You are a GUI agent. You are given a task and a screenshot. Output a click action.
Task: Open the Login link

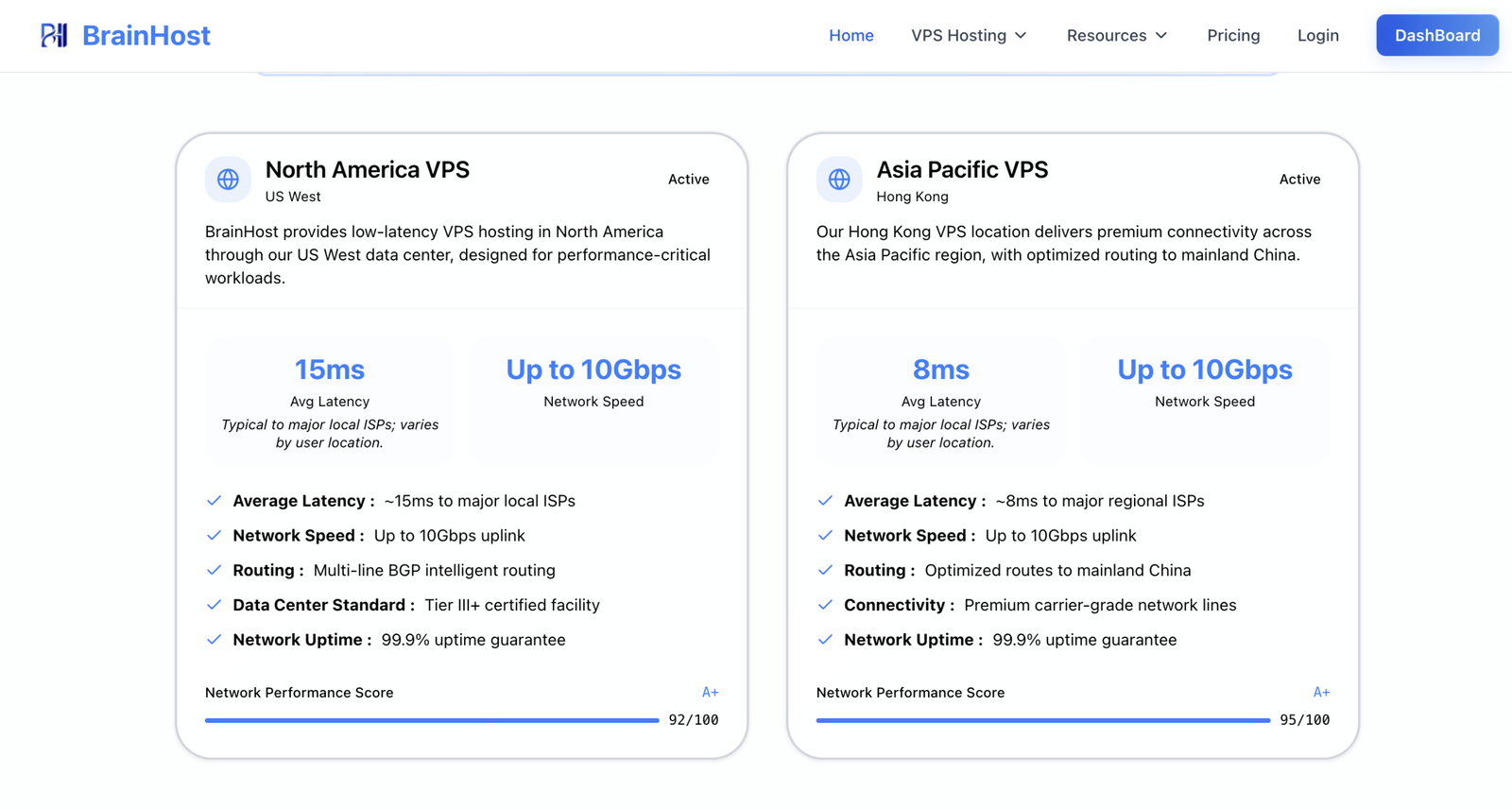click(1317, 35)
